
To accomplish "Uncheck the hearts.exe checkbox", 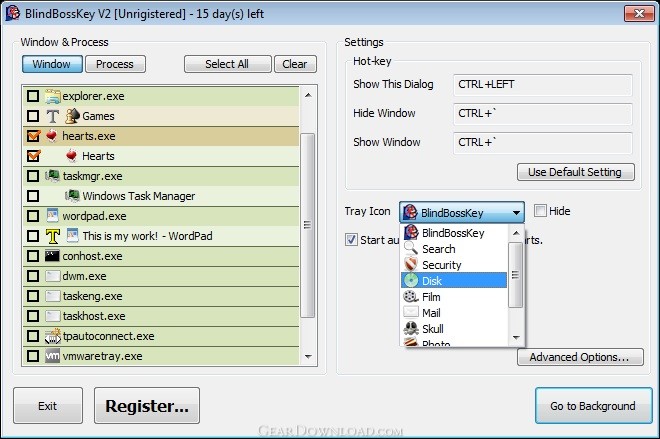I will click(33, 136).
